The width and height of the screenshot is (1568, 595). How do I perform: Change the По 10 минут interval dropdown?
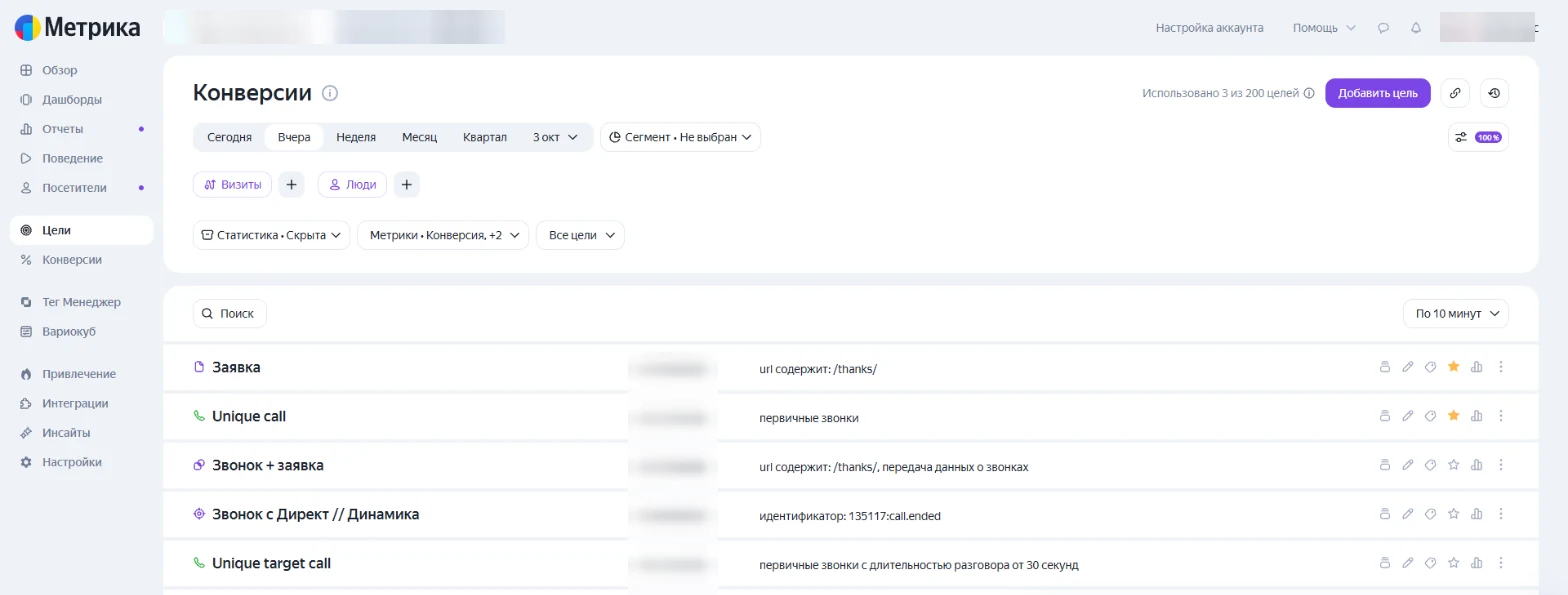pos(1455,314)
